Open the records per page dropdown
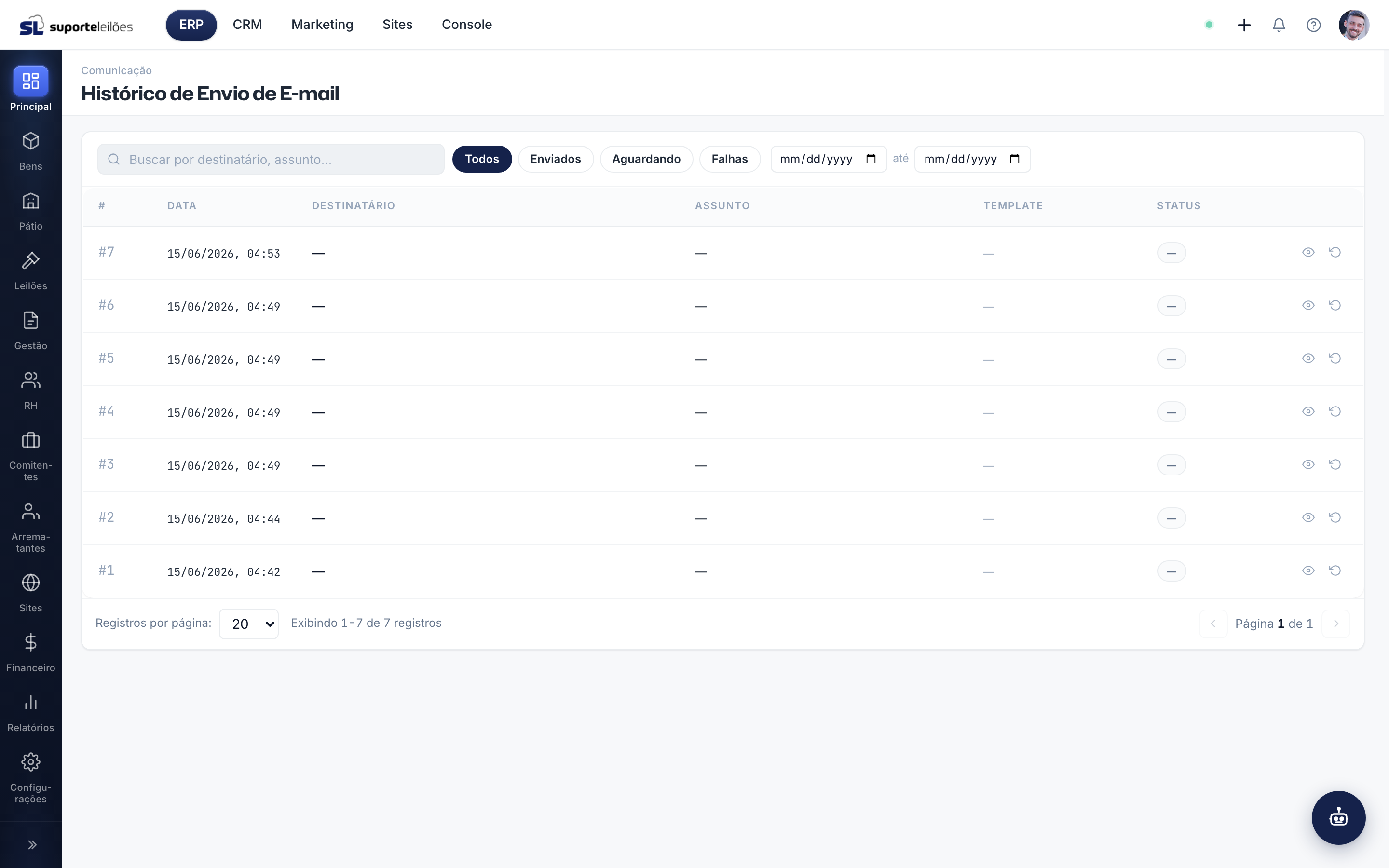 click(x=248, y=624)
